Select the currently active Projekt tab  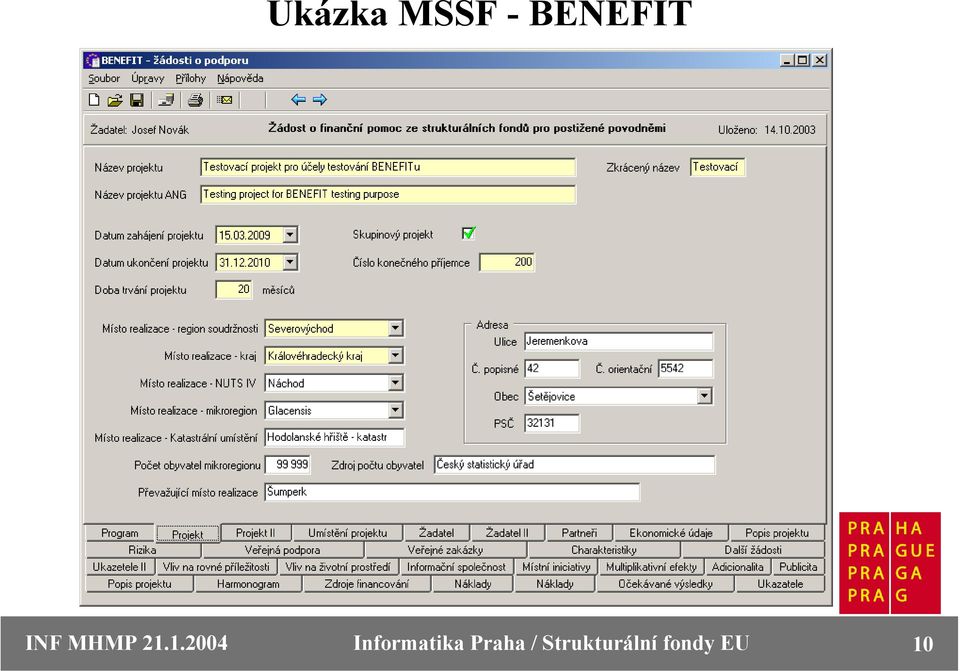(187, 534)
